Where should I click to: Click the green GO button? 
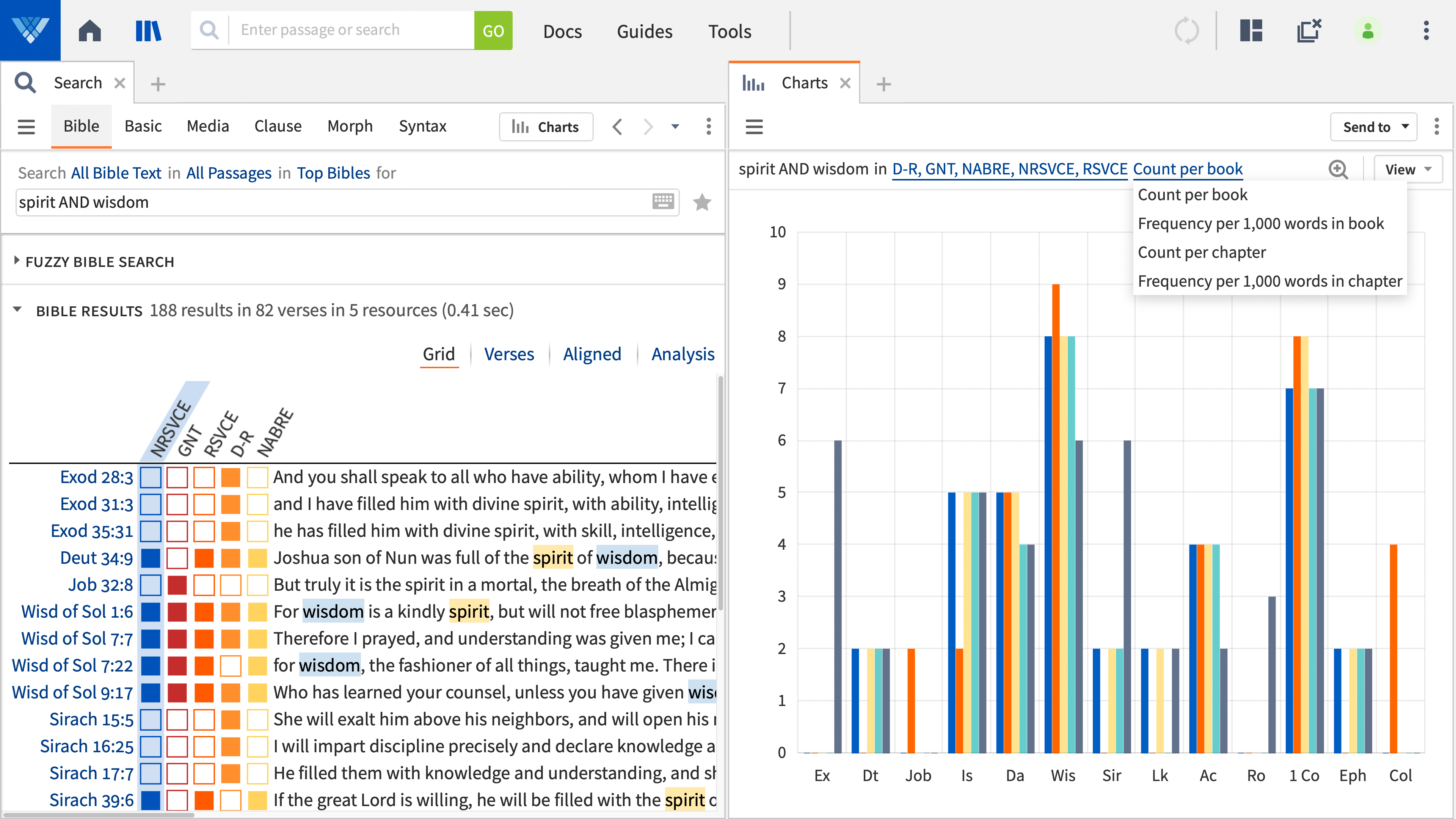[x=492, y=30]
